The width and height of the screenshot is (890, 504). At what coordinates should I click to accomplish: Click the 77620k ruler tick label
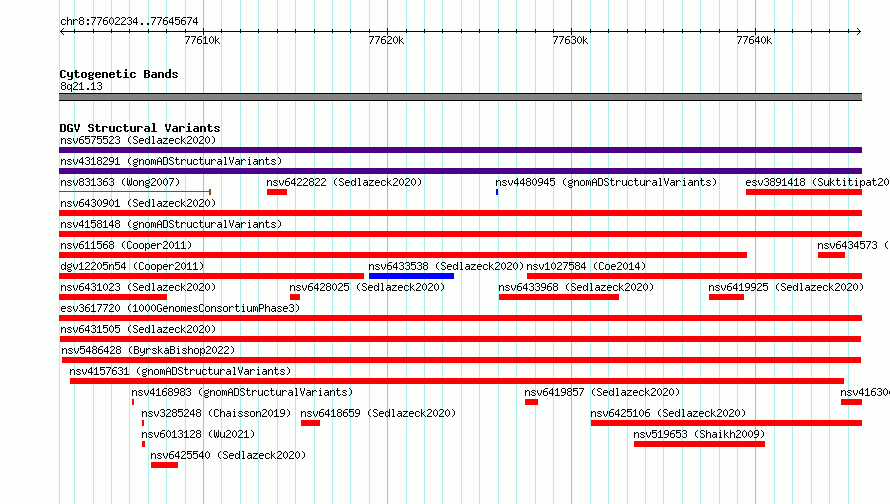[386, 40]
